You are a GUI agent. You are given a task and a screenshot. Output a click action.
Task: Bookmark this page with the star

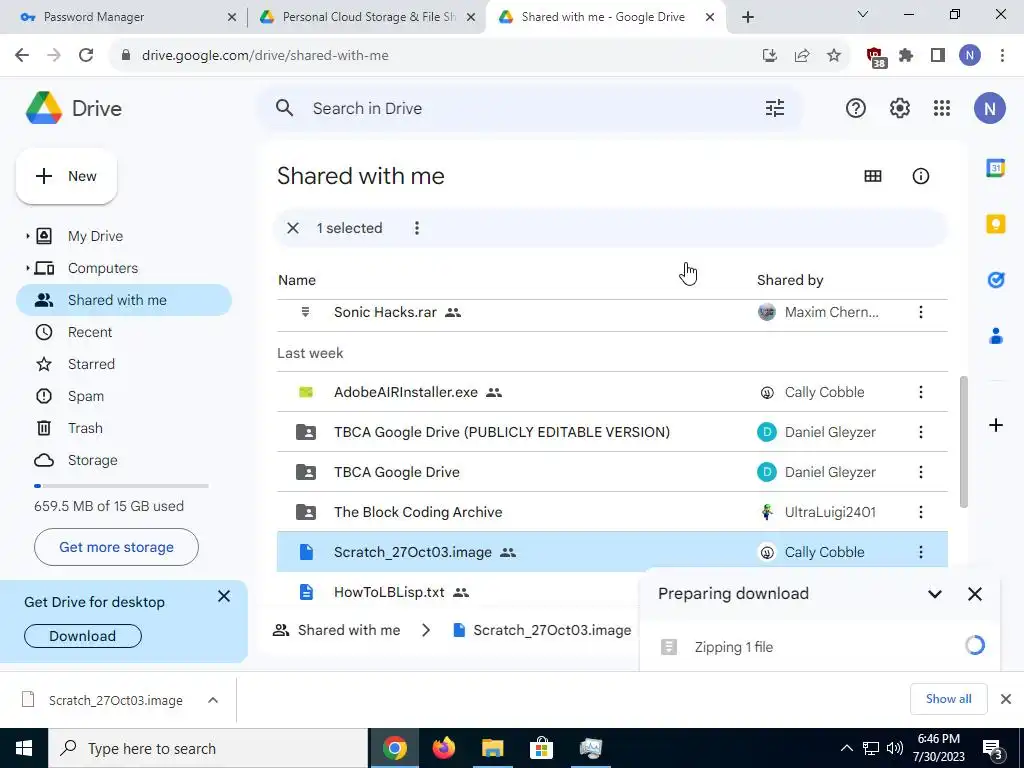tap(833, 56)
